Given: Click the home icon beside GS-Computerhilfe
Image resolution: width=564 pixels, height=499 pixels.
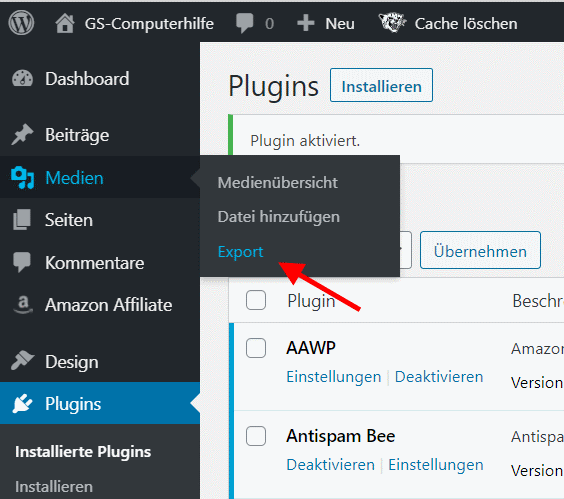Looking at the screenshot, I should (x=65, y=23).
